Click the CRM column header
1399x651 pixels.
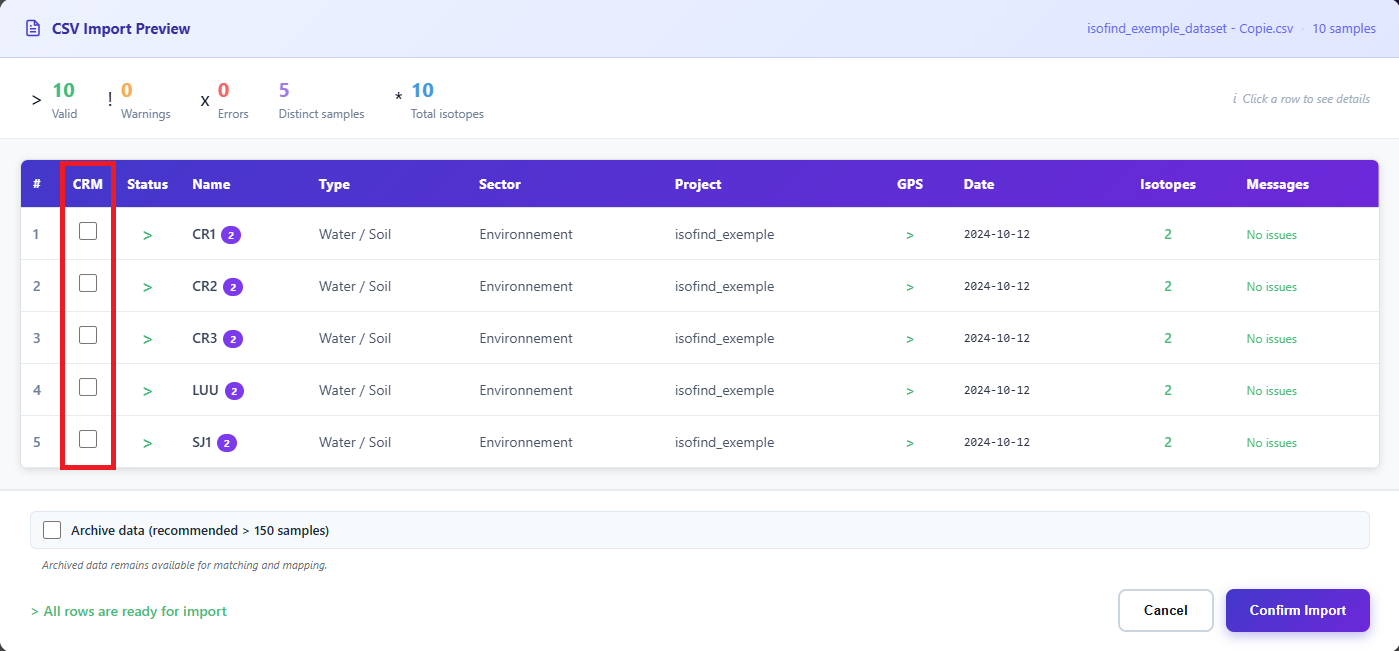pos(87,184)
